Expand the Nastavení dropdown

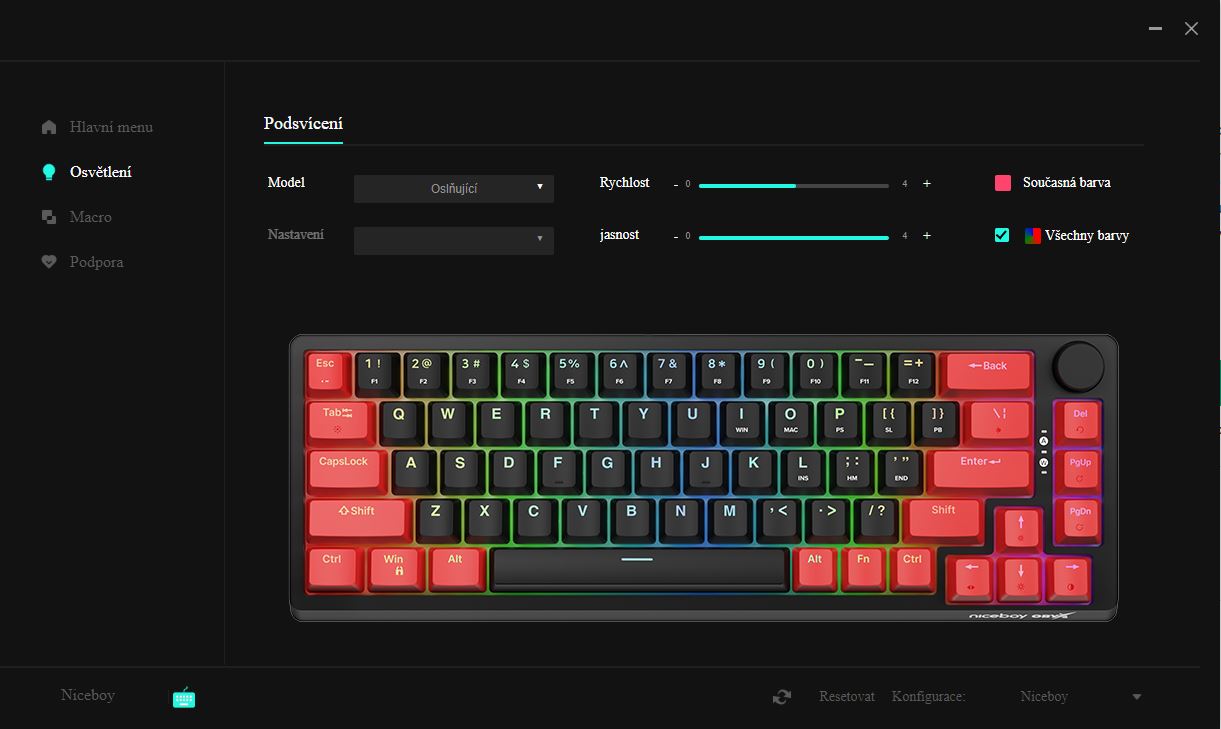tap(454, 240)
